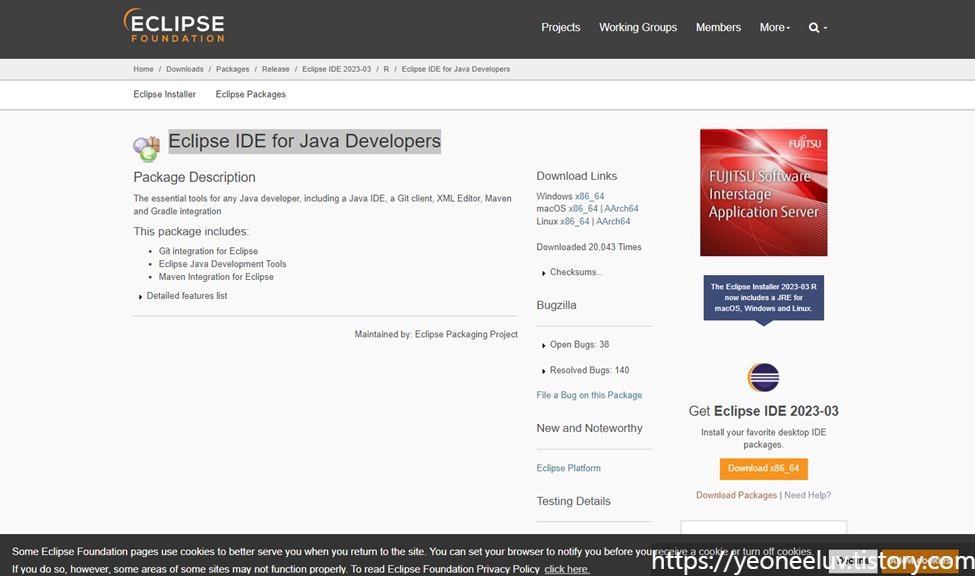This screenshot has height=576, width=975.
Task: Download macOS AArch64 package
Action: tap(621, 208)
